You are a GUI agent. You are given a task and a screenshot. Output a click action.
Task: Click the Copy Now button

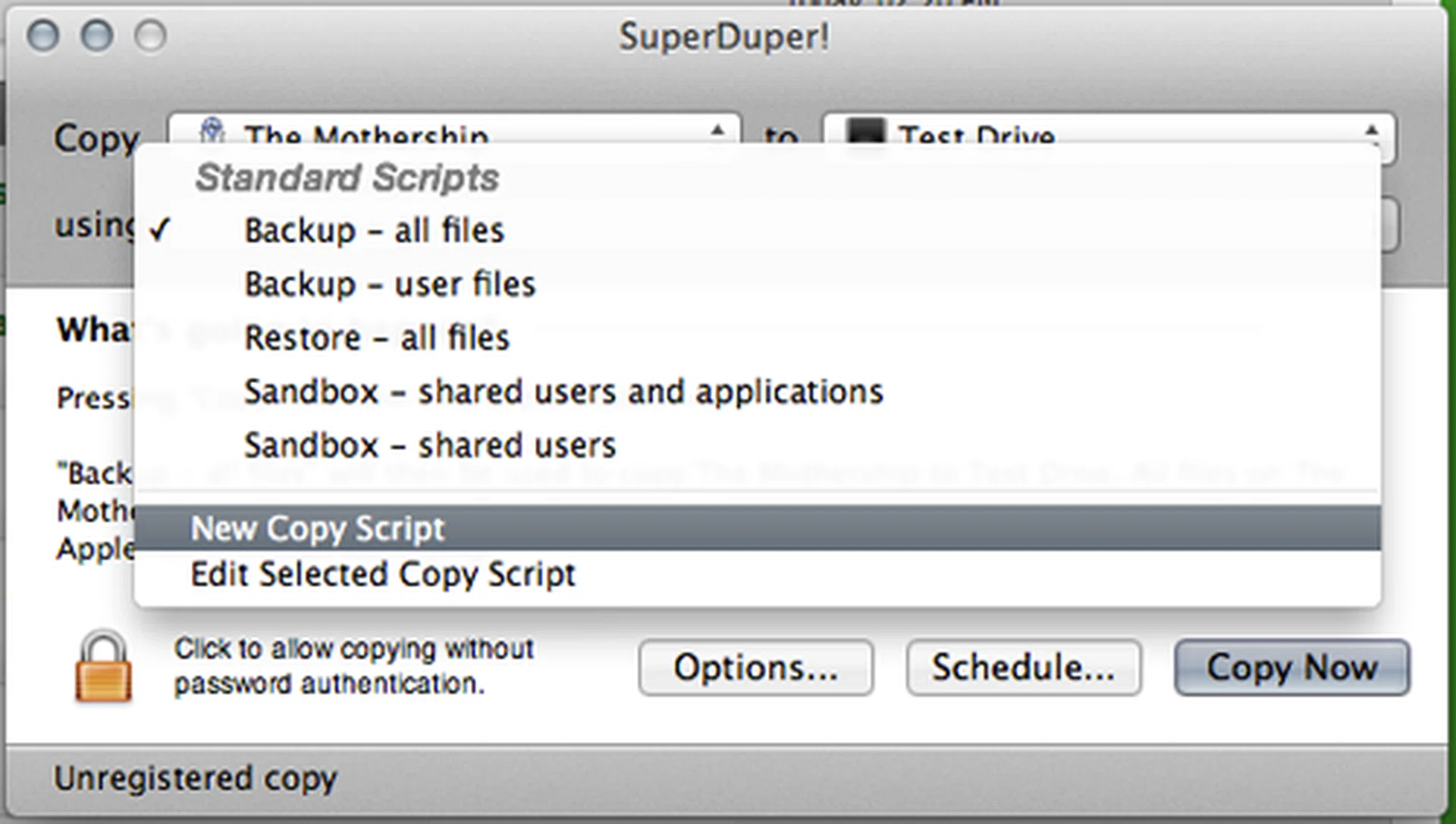pyautogui.click(x=1291, y=668)
